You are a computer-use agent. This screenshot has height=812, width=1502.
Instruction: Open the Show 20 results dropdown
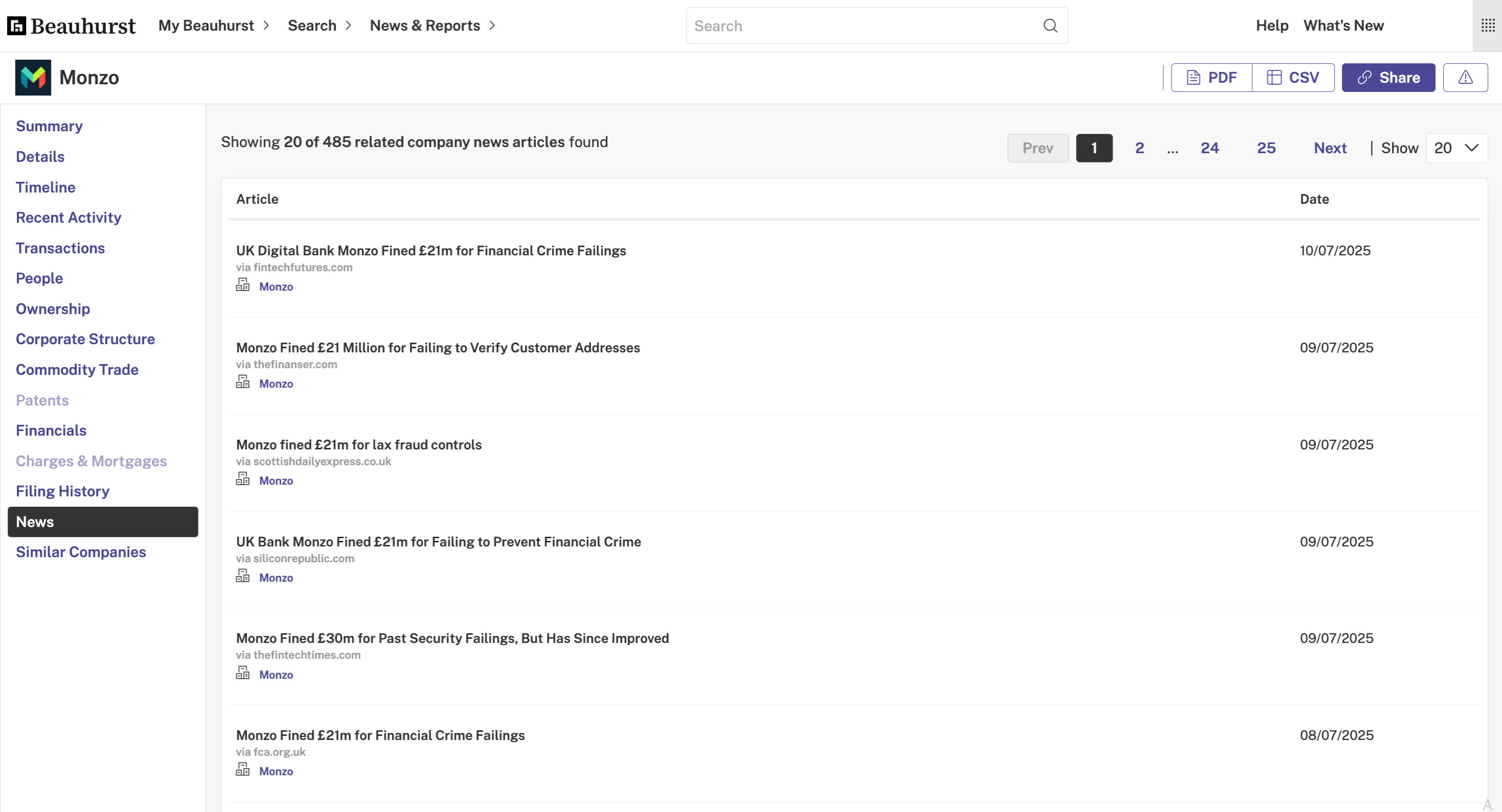(x=1456, y=148)
